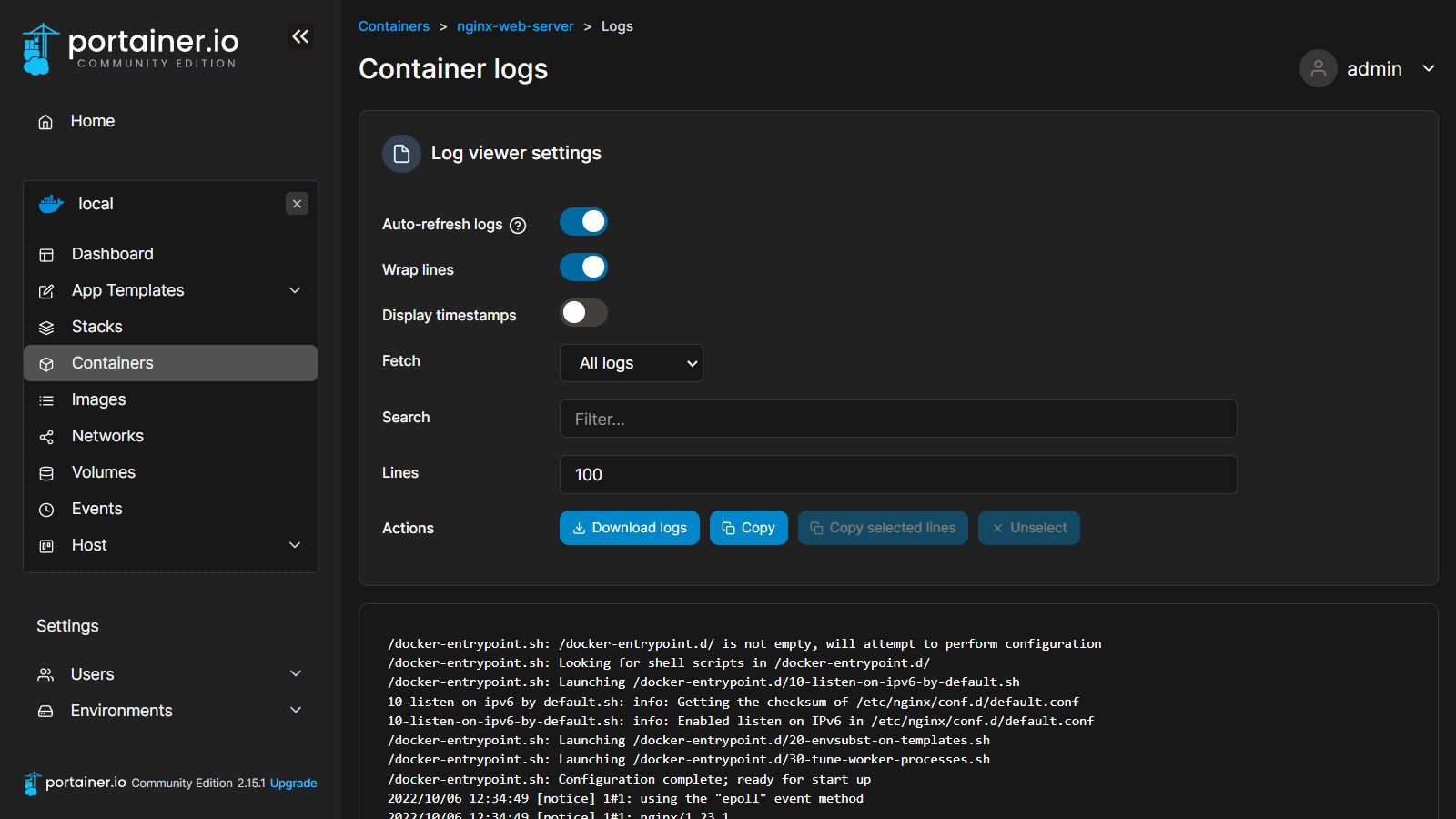
Task: Open the Dashboard menu item
Action: pyautogui.click(x=113, y=254)
